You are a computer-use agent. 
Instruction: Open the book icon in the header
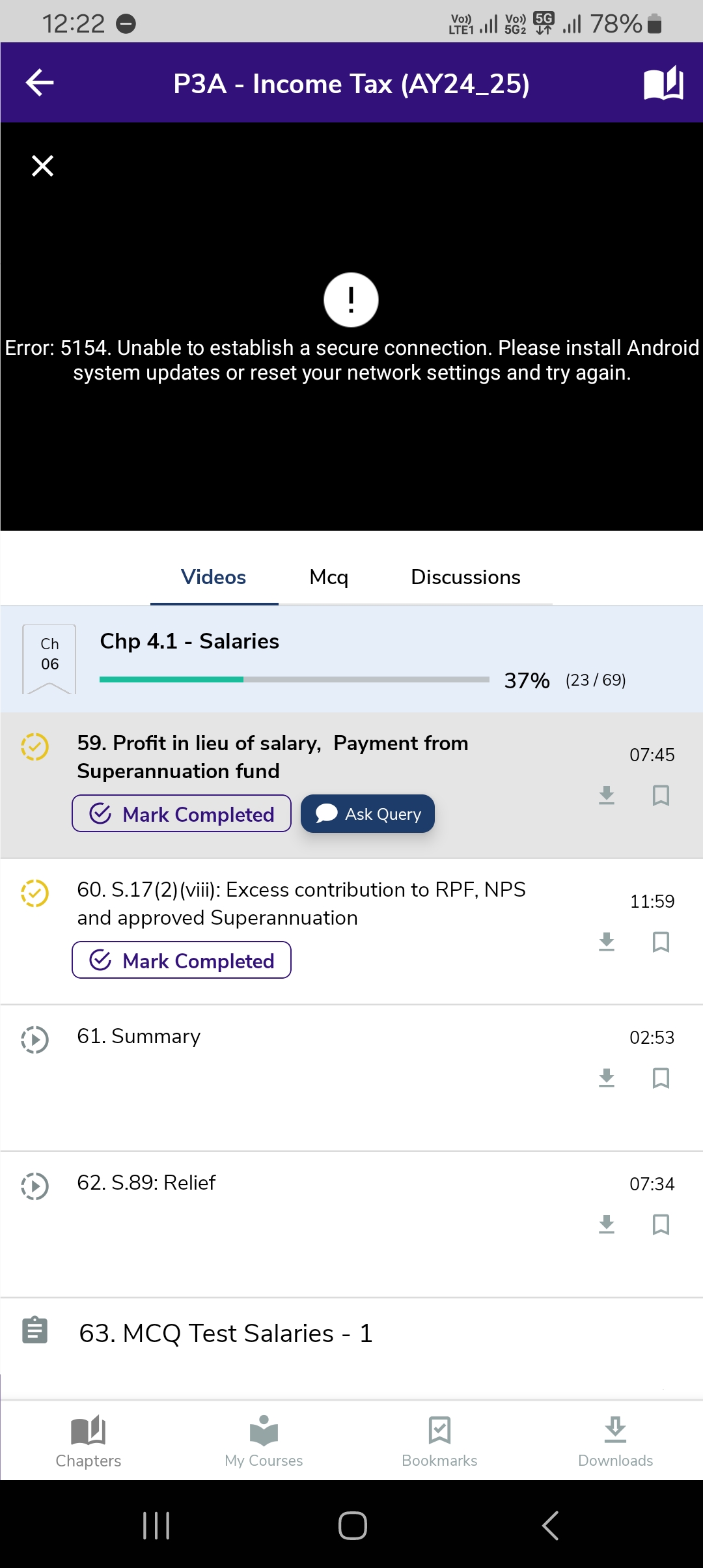(x=663, y=83)
